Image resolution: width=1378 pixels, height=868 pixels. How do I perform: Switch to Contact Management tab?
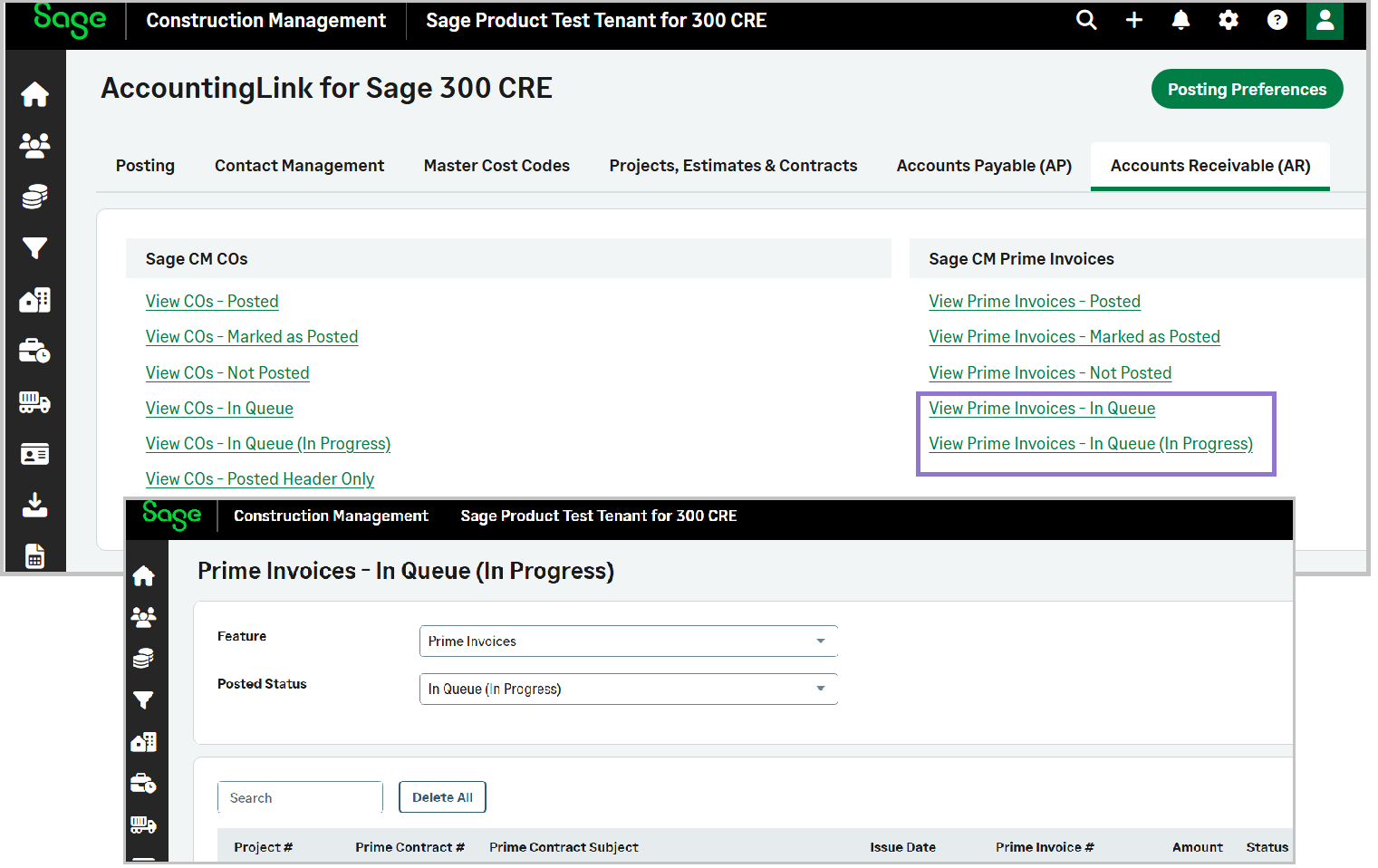click(300, 166)
